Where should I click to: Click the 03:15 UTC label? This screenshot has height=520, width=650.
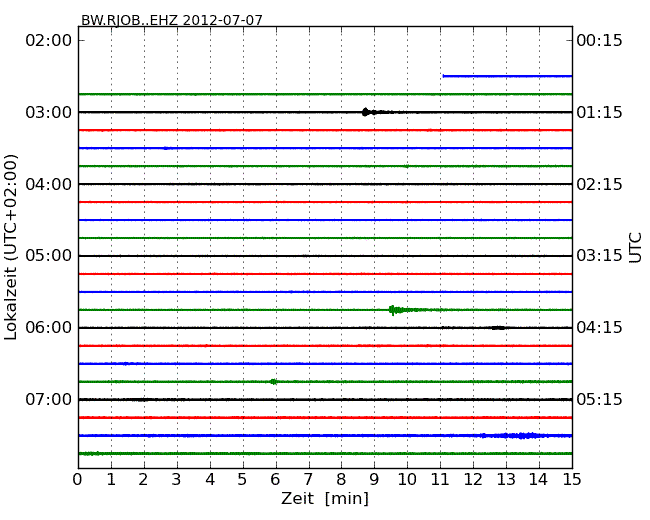pyautogui.click(x=599, y=256)
